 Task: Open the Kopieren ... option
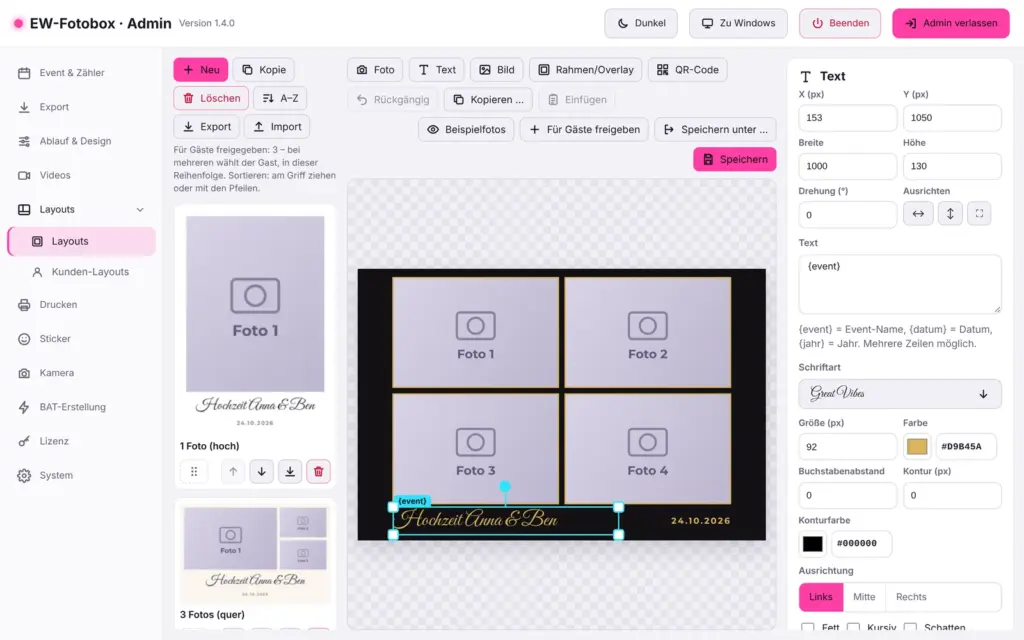488,100
